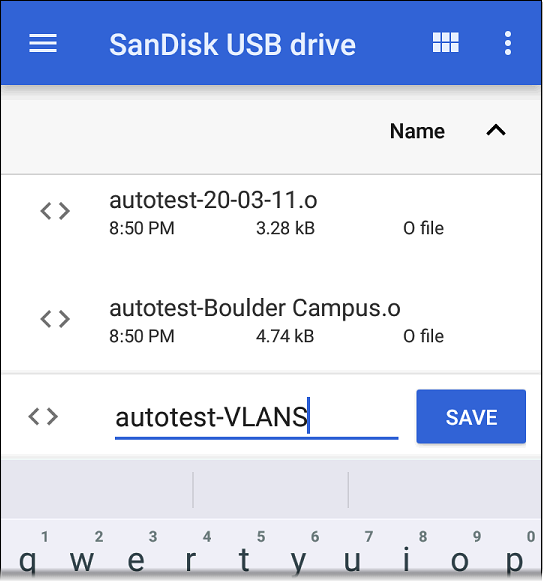
Task: Tap the middle keyboard suggestion slot
Action: pos(270,489)
